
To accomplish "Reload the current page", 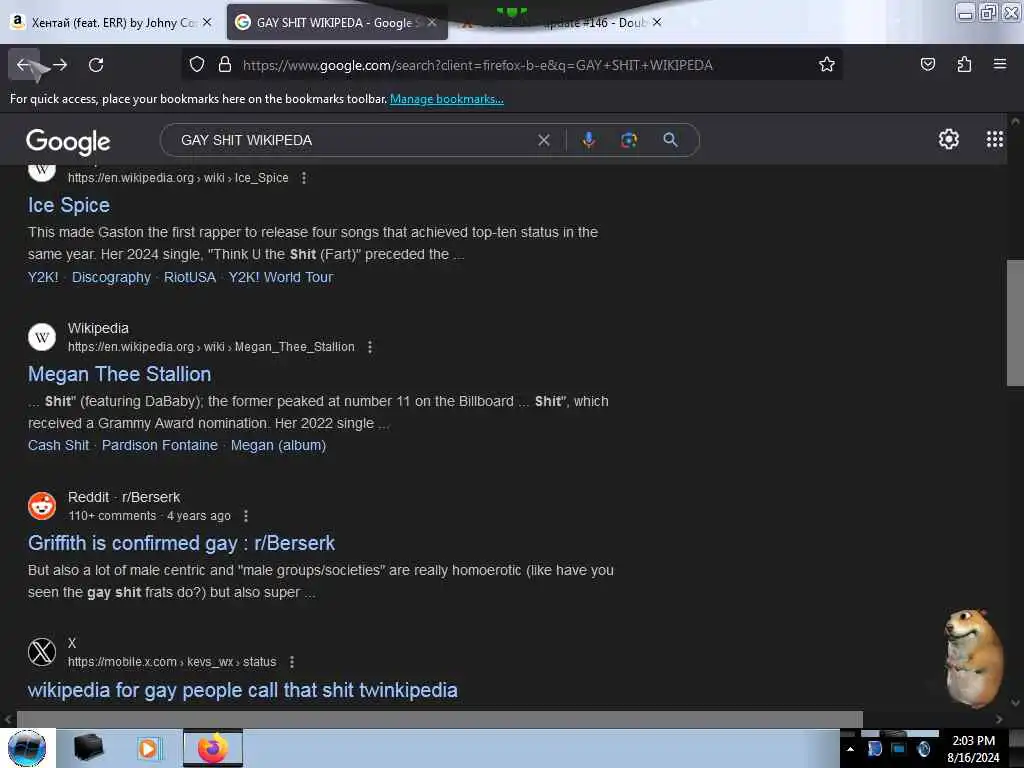I will click(x=96, y=65).
